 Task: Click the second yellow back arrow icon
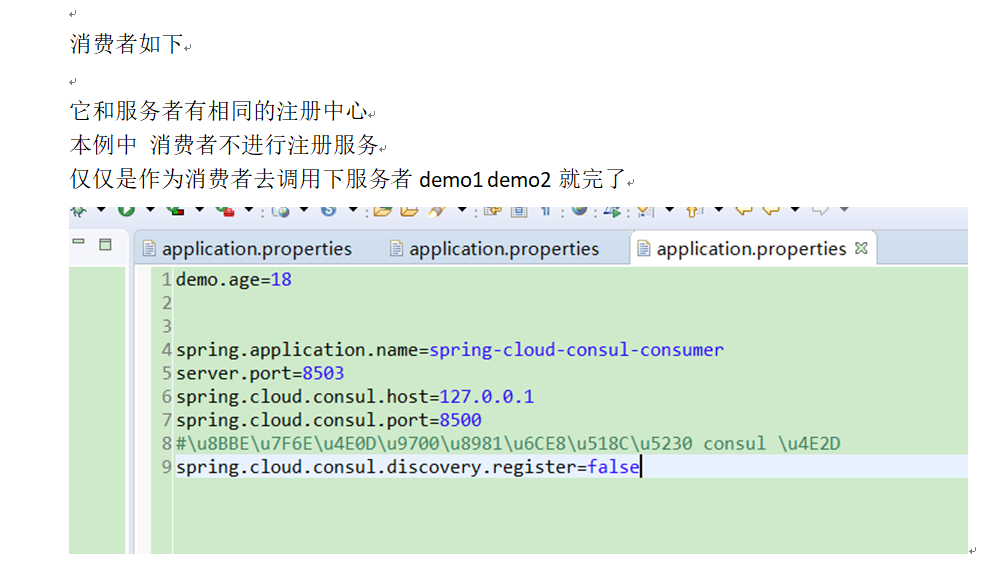(771, 210)
